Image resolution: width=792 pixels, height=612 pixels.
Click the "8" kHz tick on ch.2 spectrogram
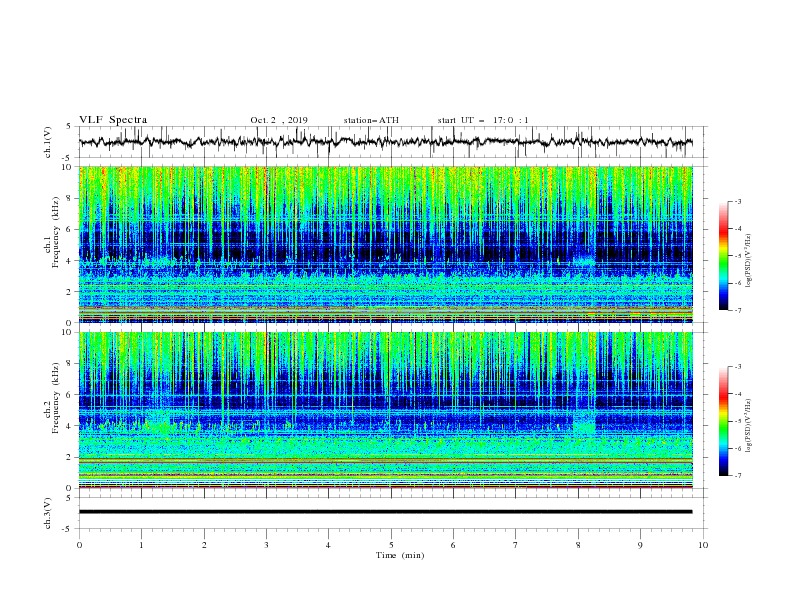(x=70, y=364)
